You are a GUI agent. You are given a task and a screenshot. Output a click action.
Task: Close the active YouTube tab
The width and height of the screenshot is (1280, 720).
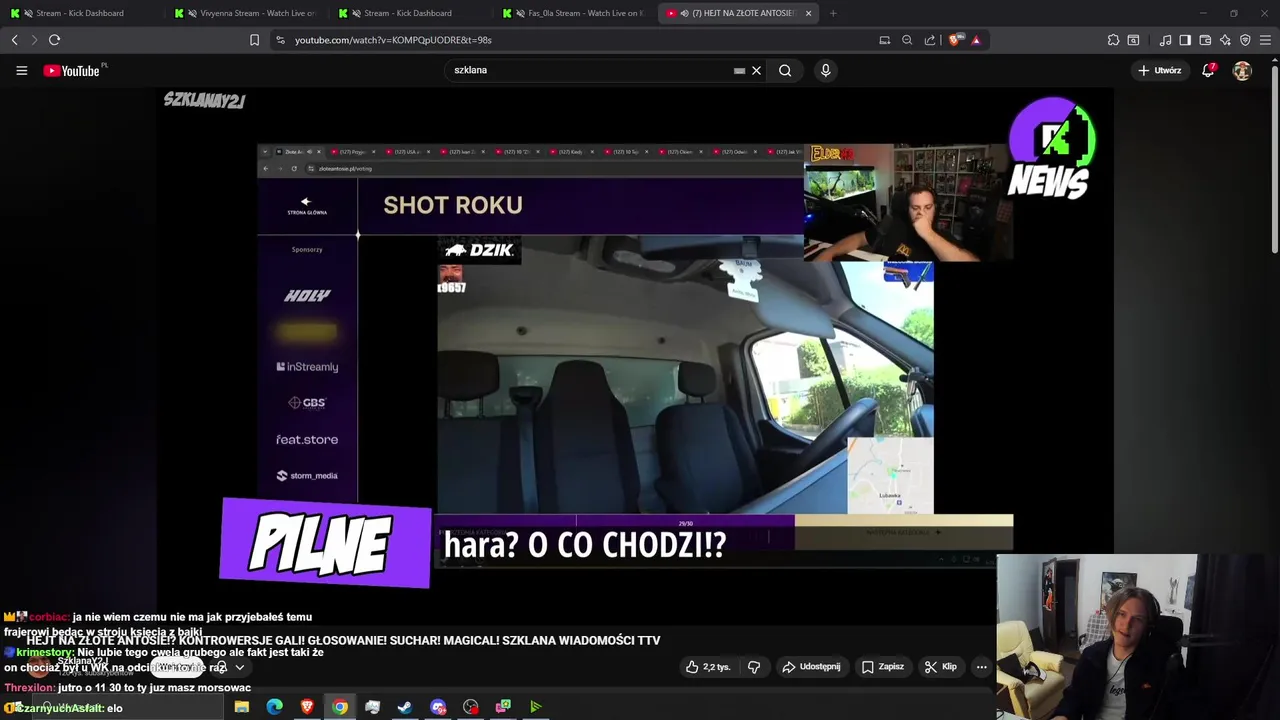coord(808,13)
